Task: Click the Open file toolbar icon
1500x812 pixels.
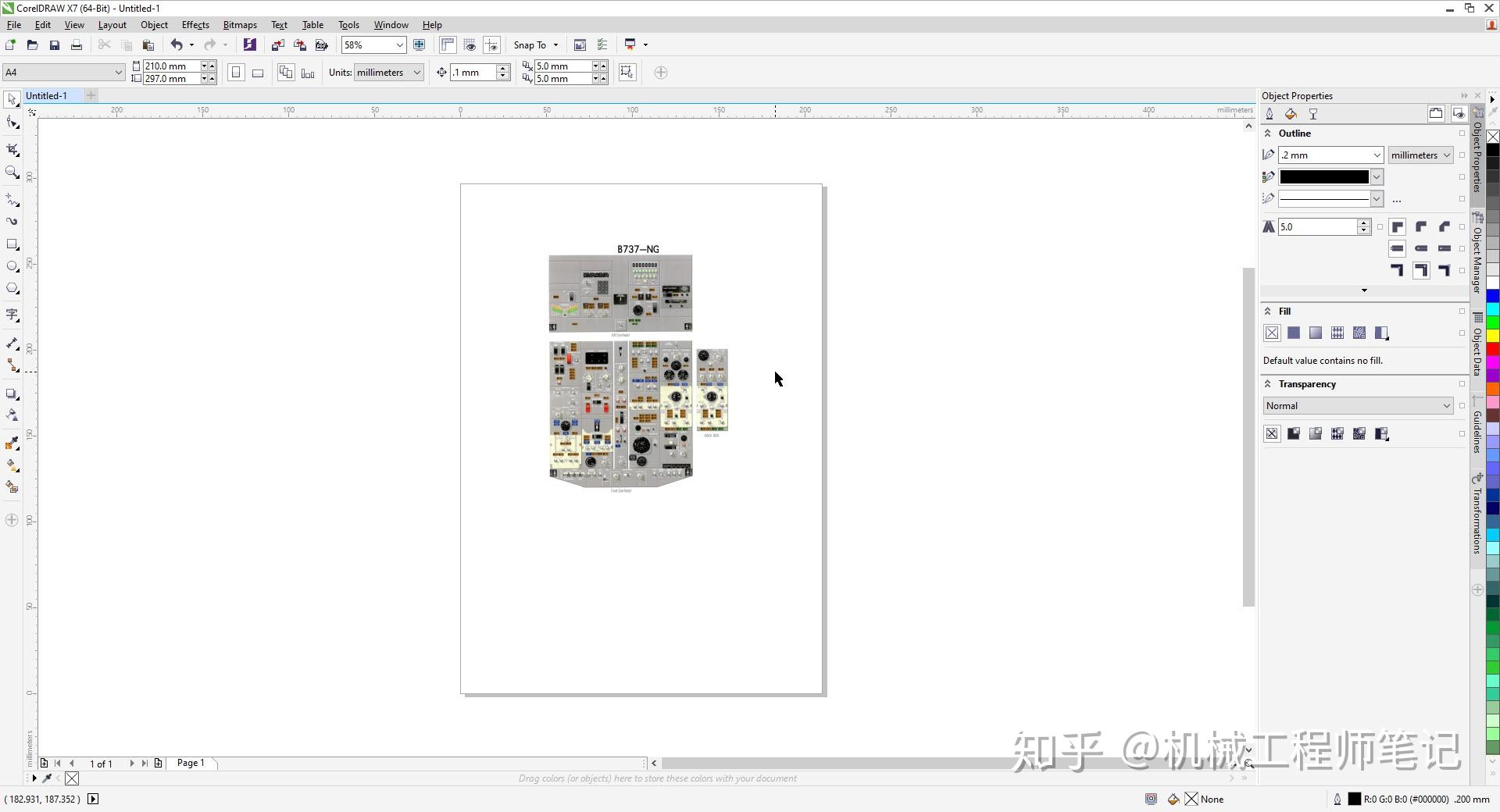Action: [x=32, y=45]
